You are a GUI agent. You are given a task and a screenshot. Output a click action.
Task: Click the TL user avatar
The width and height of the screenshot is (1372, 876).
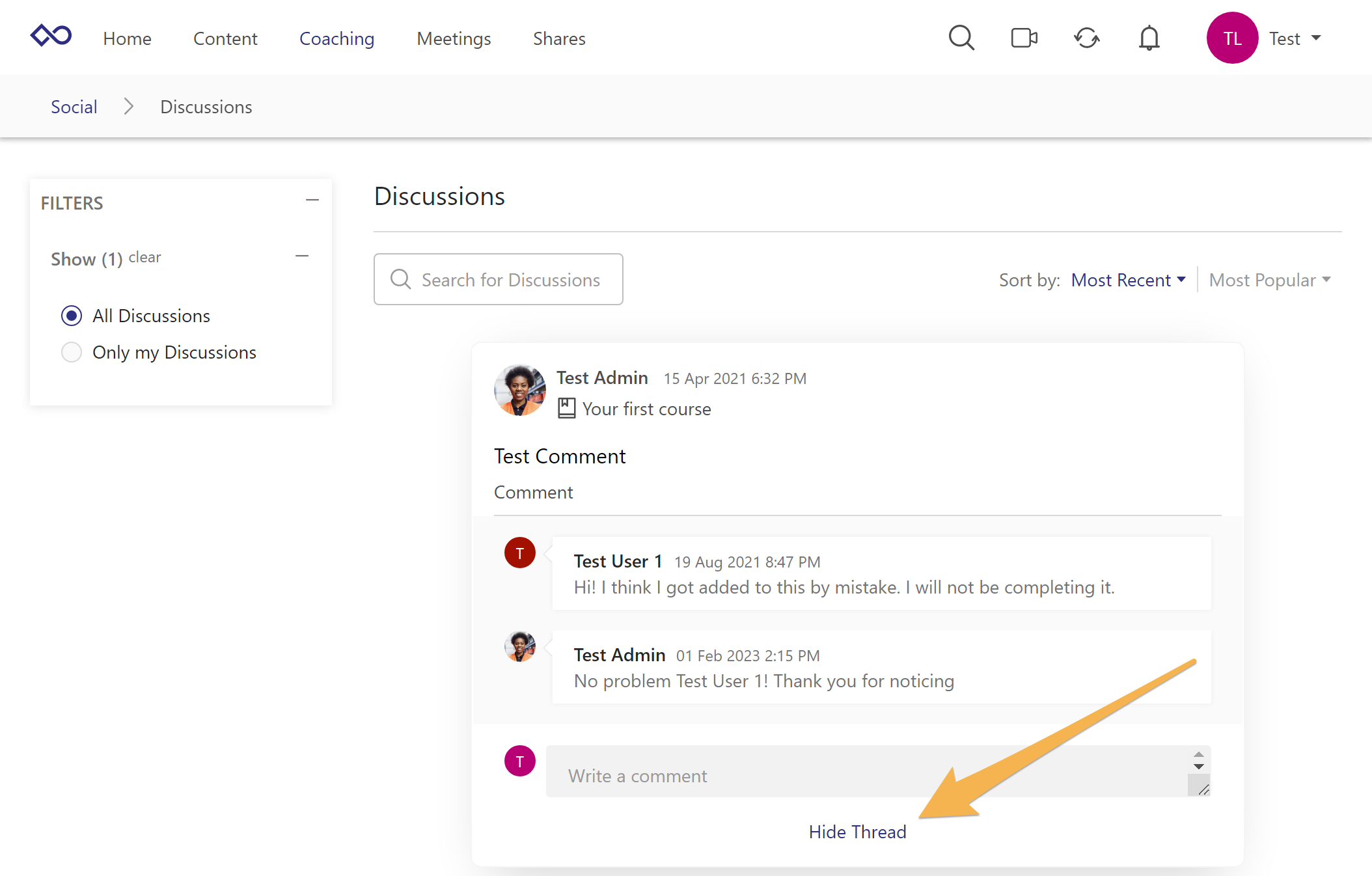[1232, 38]
